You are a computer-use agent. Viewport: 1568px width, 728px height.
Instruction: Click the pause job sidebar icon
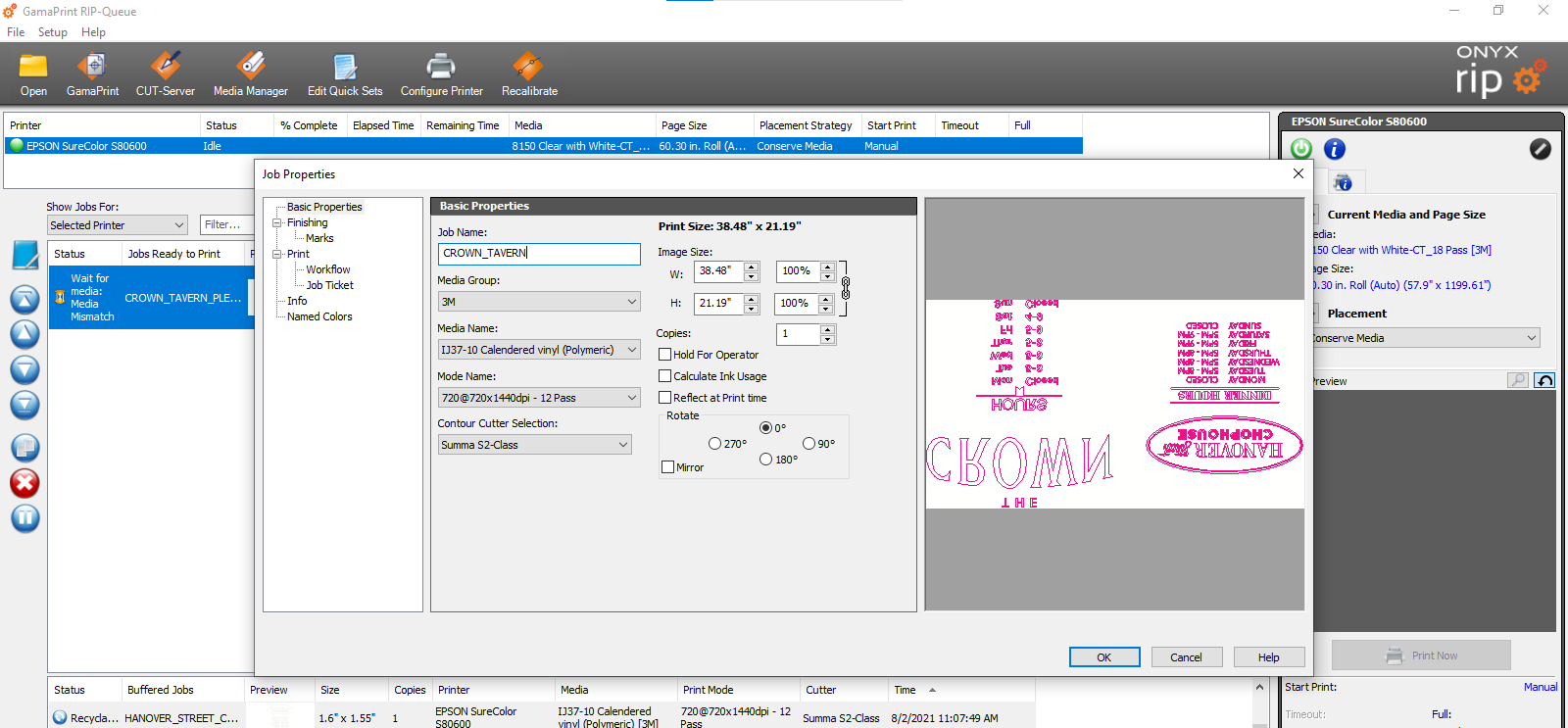[x=24, y=518]
